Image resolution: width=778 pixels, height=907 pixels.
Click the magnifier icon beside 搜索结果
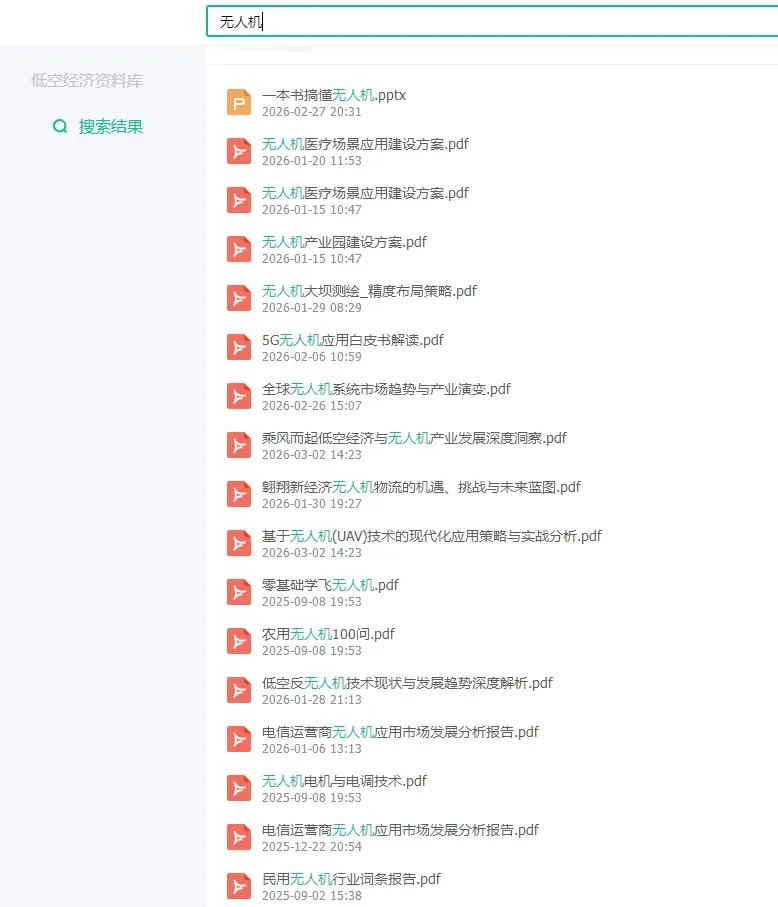60,126
